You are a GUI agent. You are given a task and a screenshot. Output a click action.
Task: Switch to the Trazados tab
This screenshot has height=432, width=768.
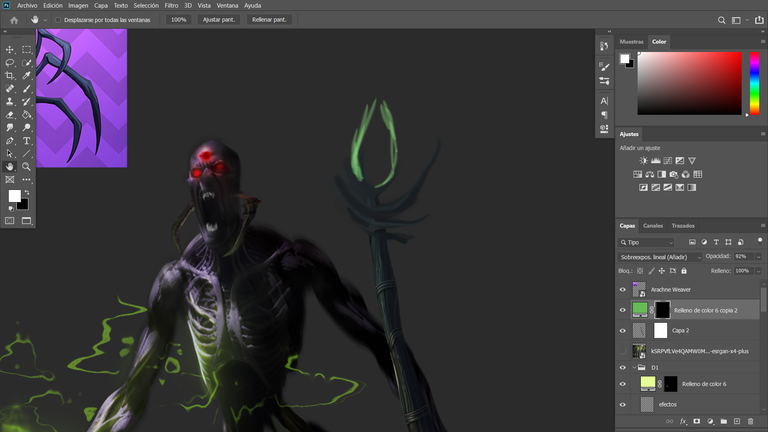(x=683, y=226)
